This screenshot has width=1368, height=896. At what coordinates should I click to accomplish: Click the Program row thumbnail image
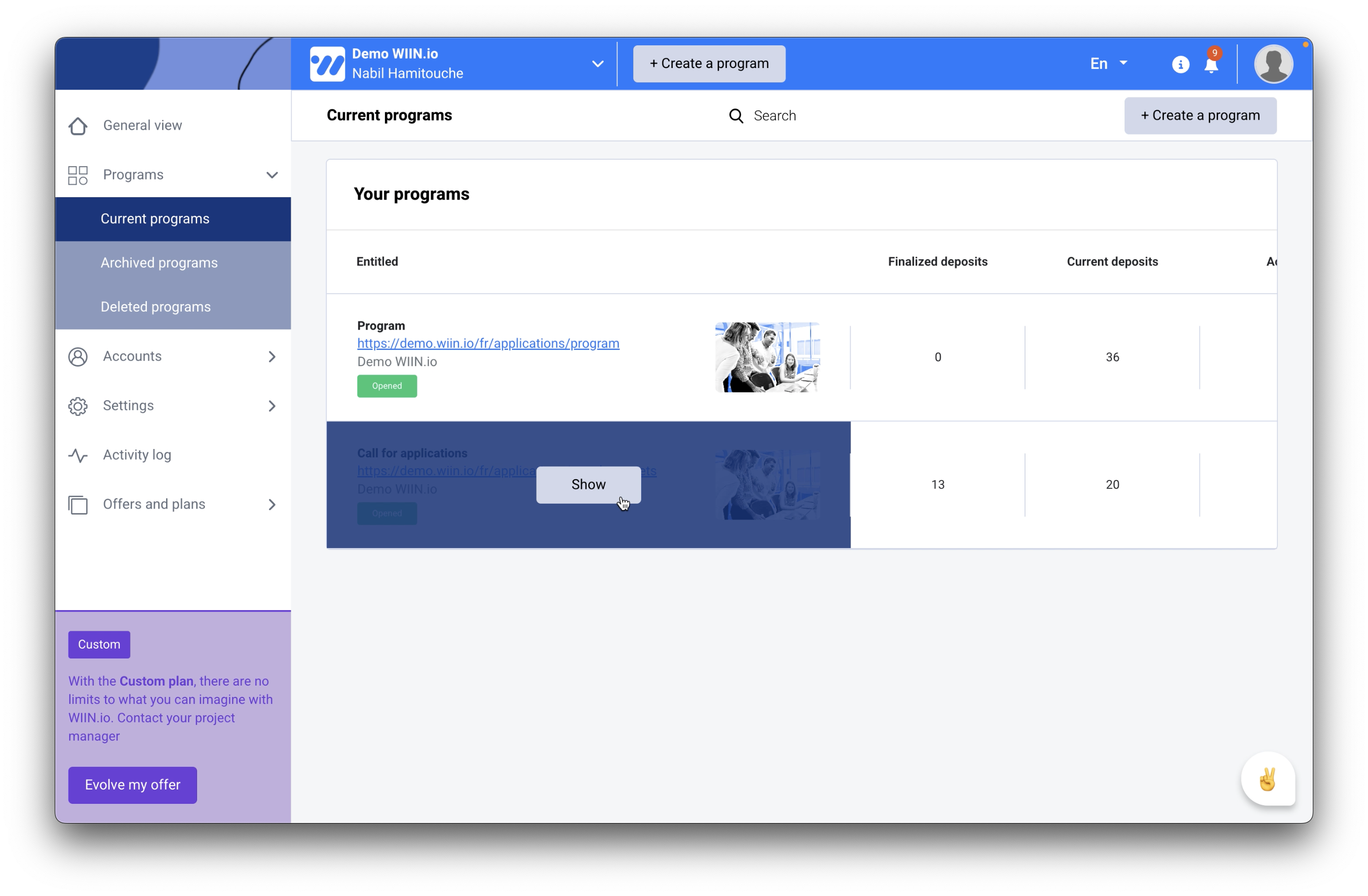tap(767, 357)
